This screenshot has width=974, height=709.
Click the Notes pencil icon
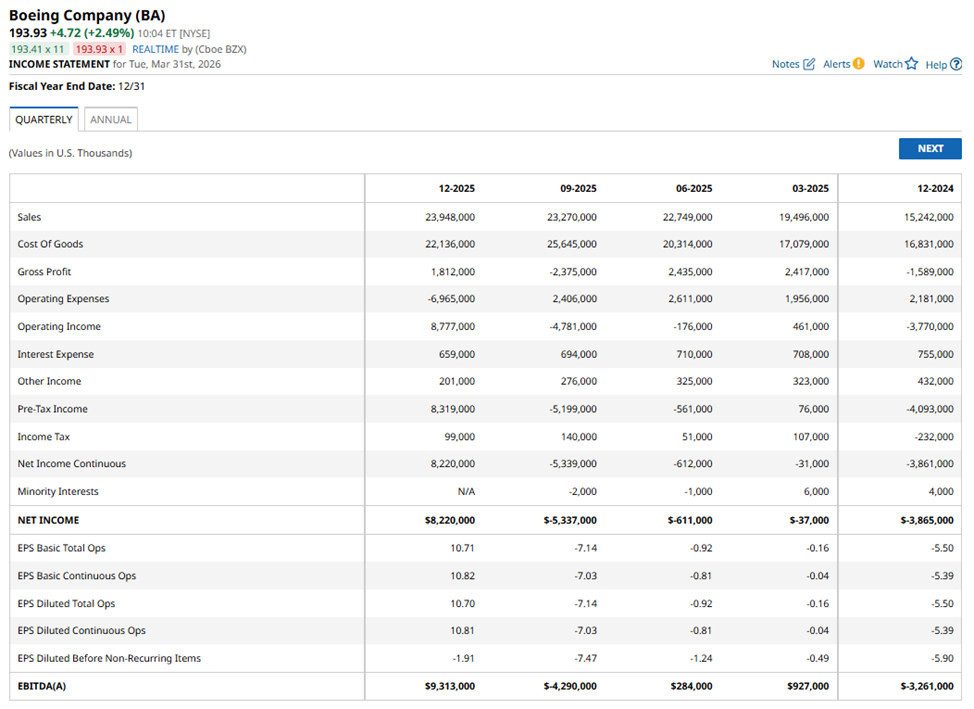809,64
